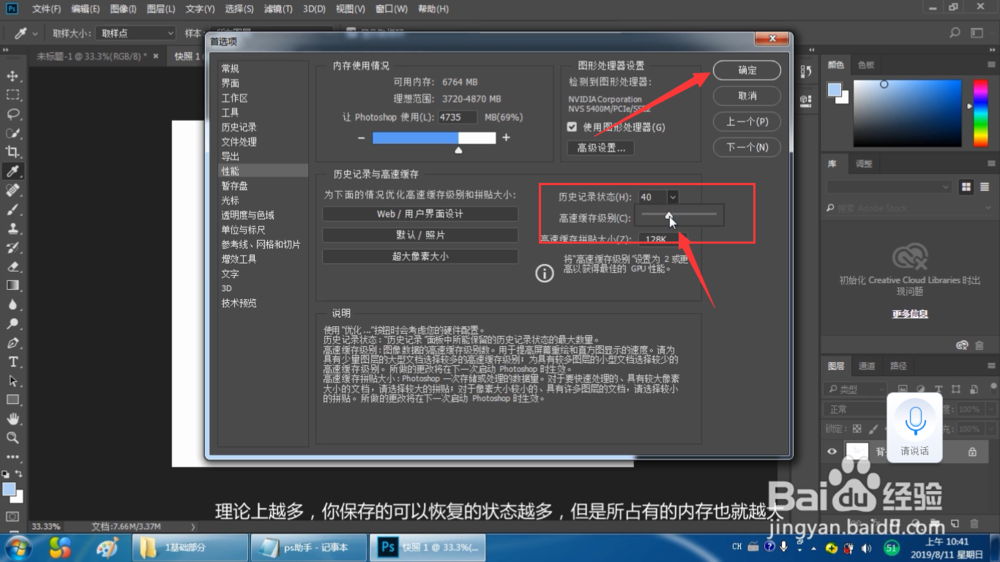Open the library selection dropdown
The height and width of the screenshot is (562, 1000).
(x=889, y=187)
